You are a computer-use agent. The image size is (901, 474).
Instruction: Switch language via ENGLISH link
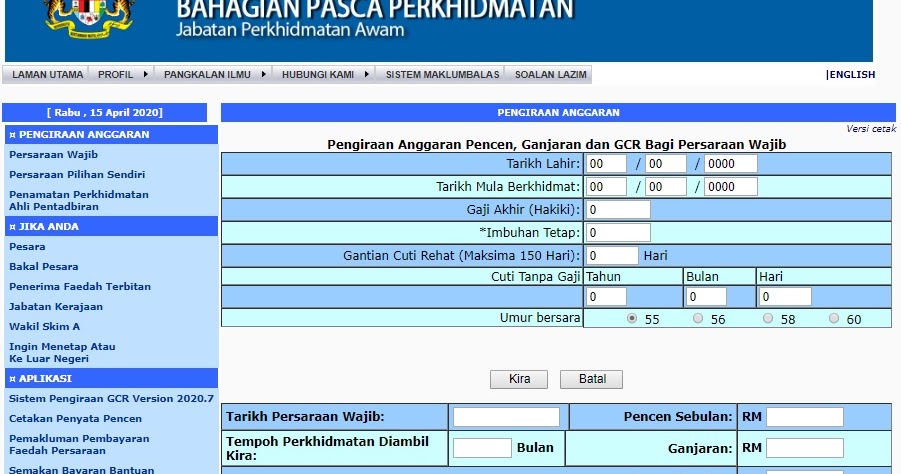tap(851, 74)
